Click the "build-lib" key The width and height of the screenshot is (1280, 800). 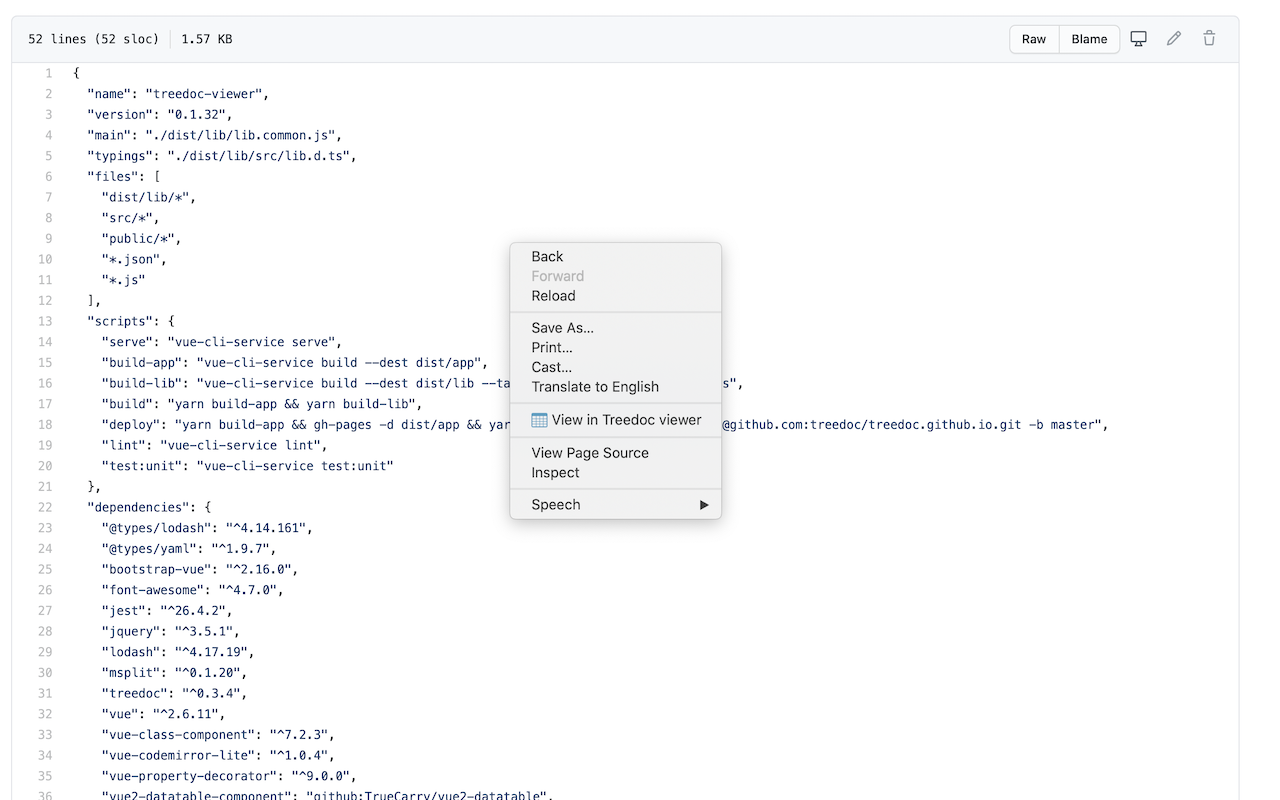(x=141, y=383)
